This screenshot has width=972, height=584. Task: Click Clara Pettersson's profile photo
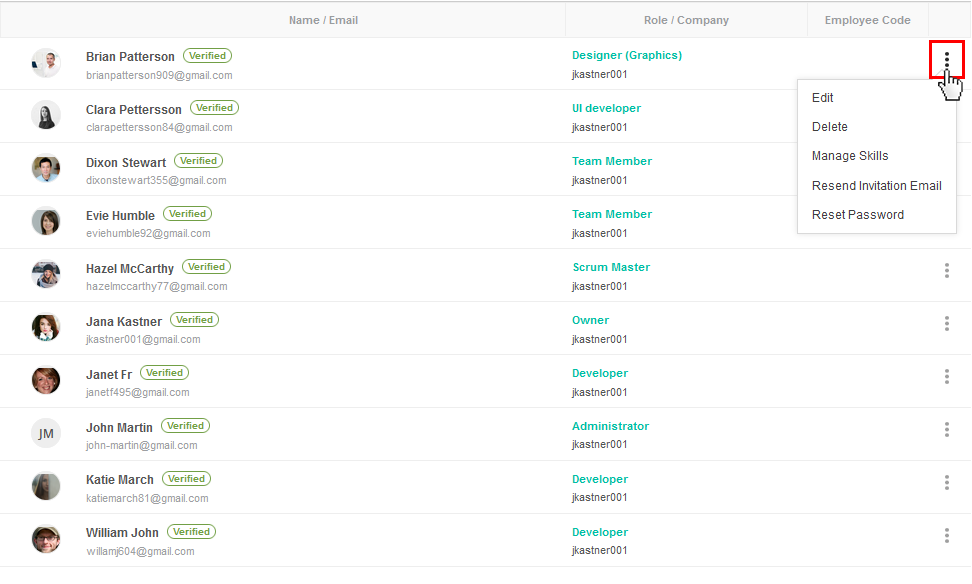coord(46,115)
